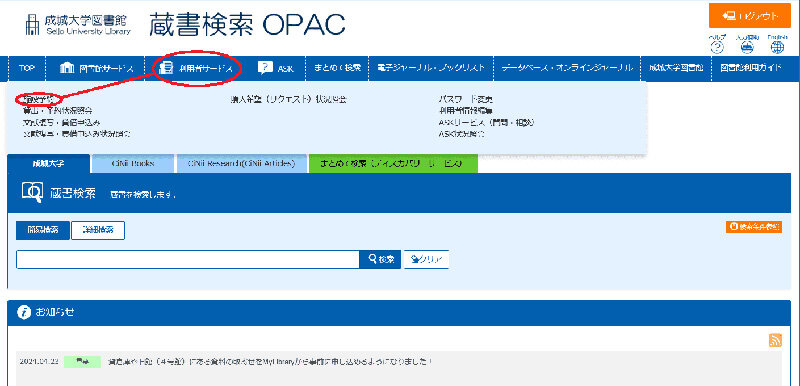The height and width of the screenshot is (386, 800).
Task: Click the orange search-conditions reference button
Action: coord(754,227)
